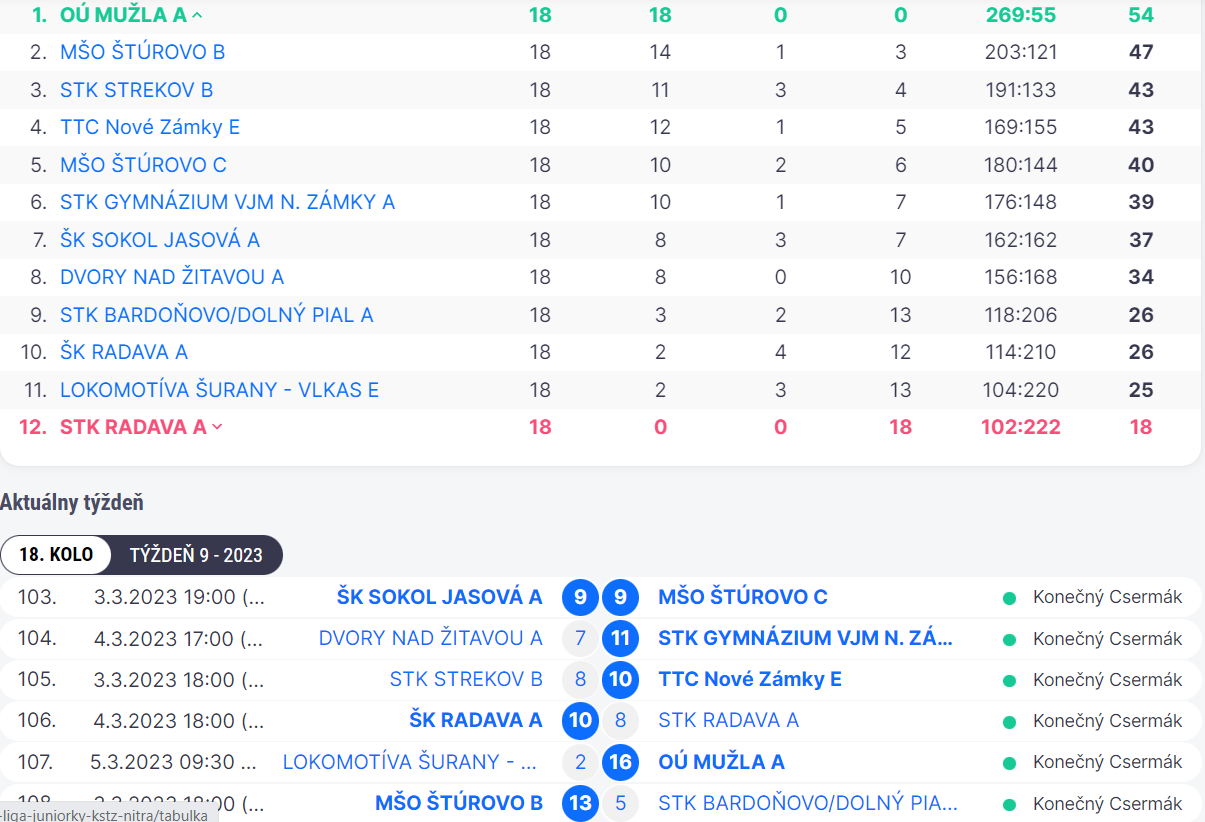1205x822 pixels.
Task: Click MŠO ŠTÚROVO B points value 47
Action: pyautogui.click(x=1141, y=52)
